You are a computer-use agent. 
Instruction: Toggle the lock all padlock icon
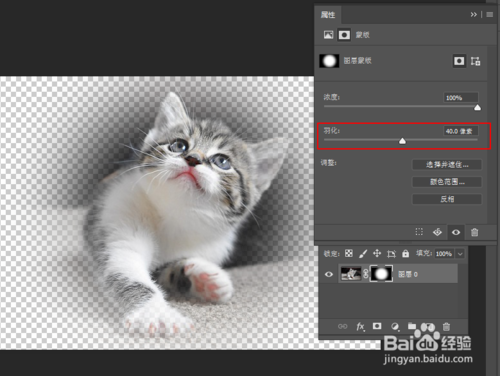click(405, 254)
